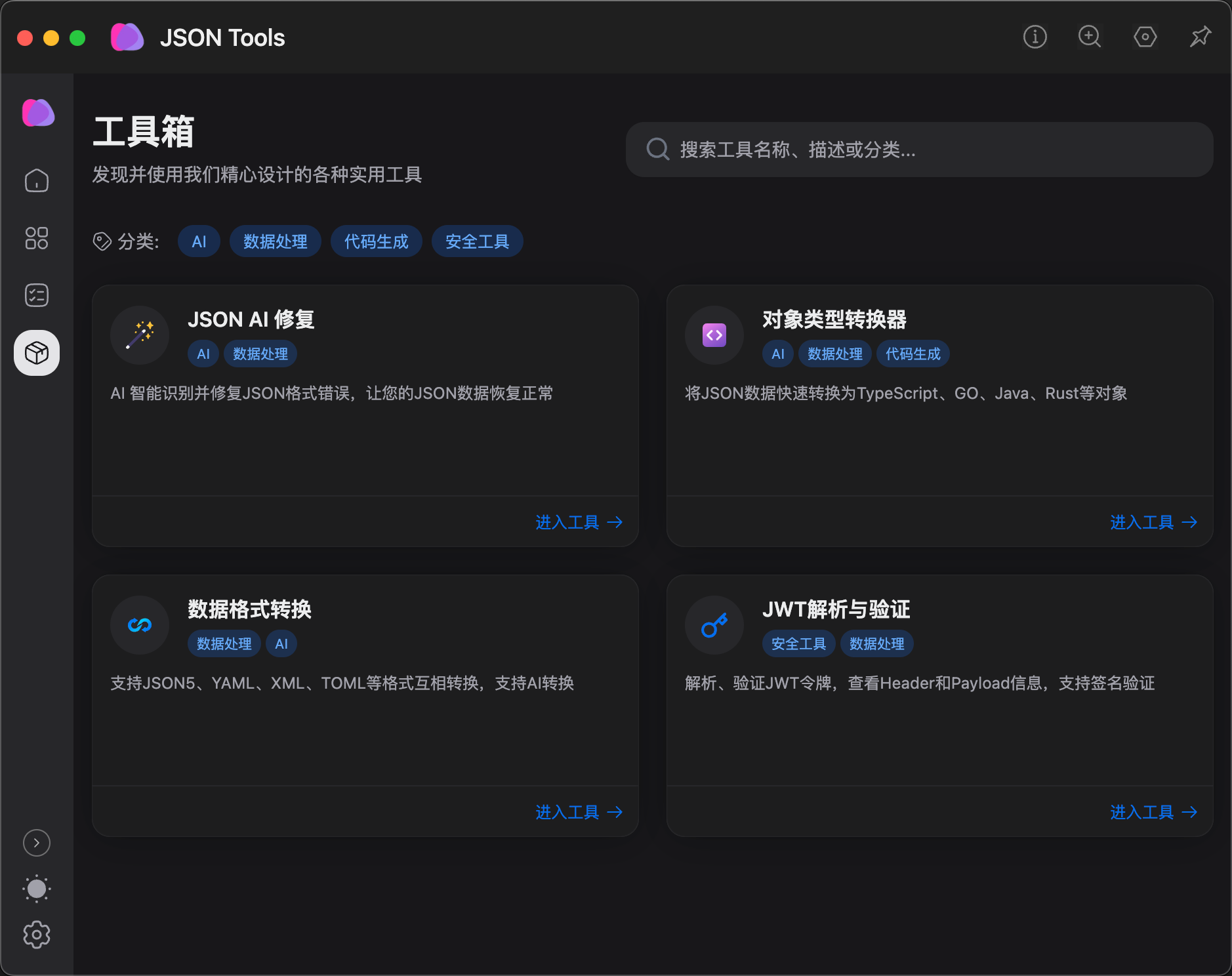Click description 支持JSON5、YAML、XML text
This screenshot has width=1232, height=976.
click(342, 683)
